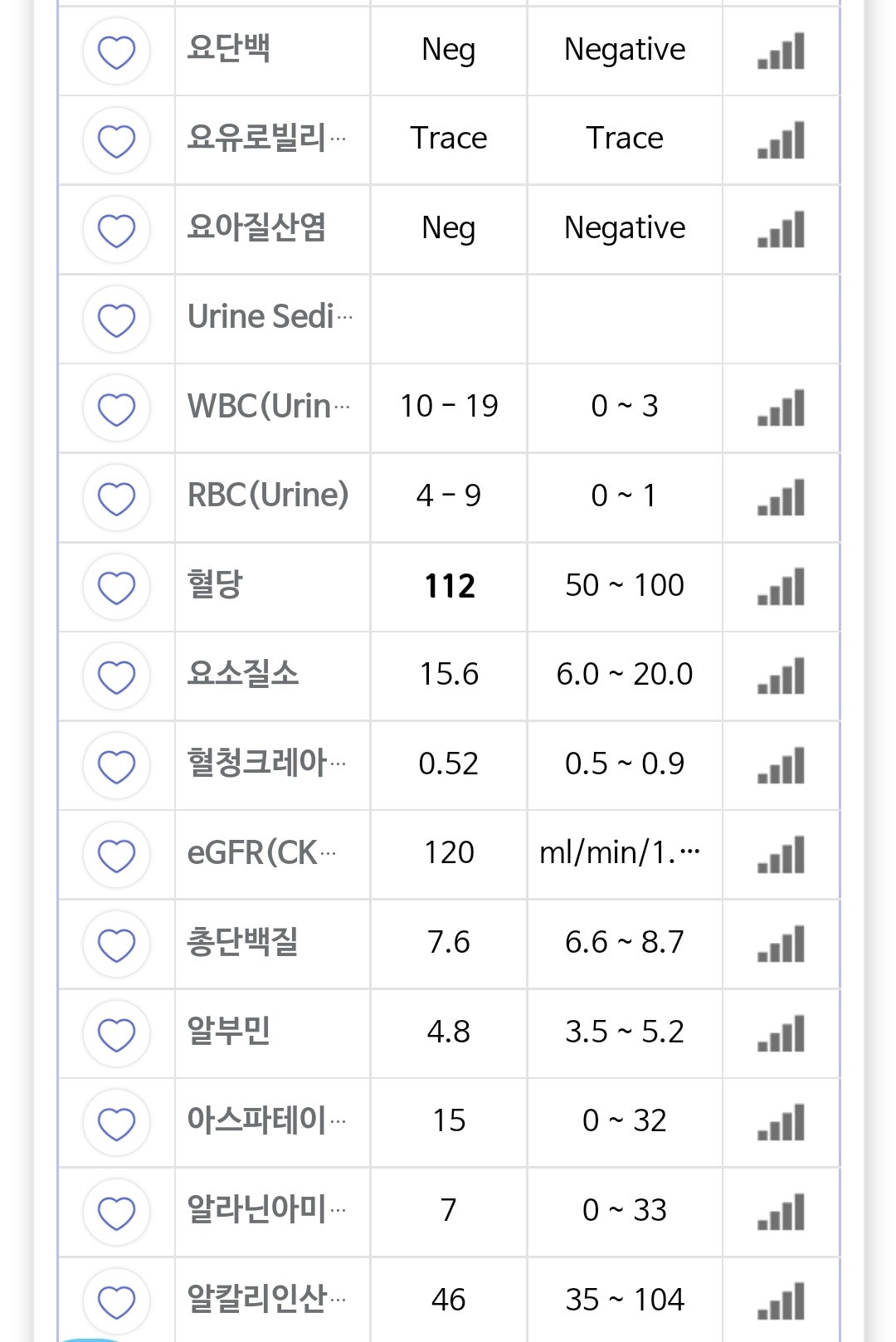Viewport: 896px width, 1342px height.
Task: Favorite the 요단백 row heart icon
Action: click(116, 51)
